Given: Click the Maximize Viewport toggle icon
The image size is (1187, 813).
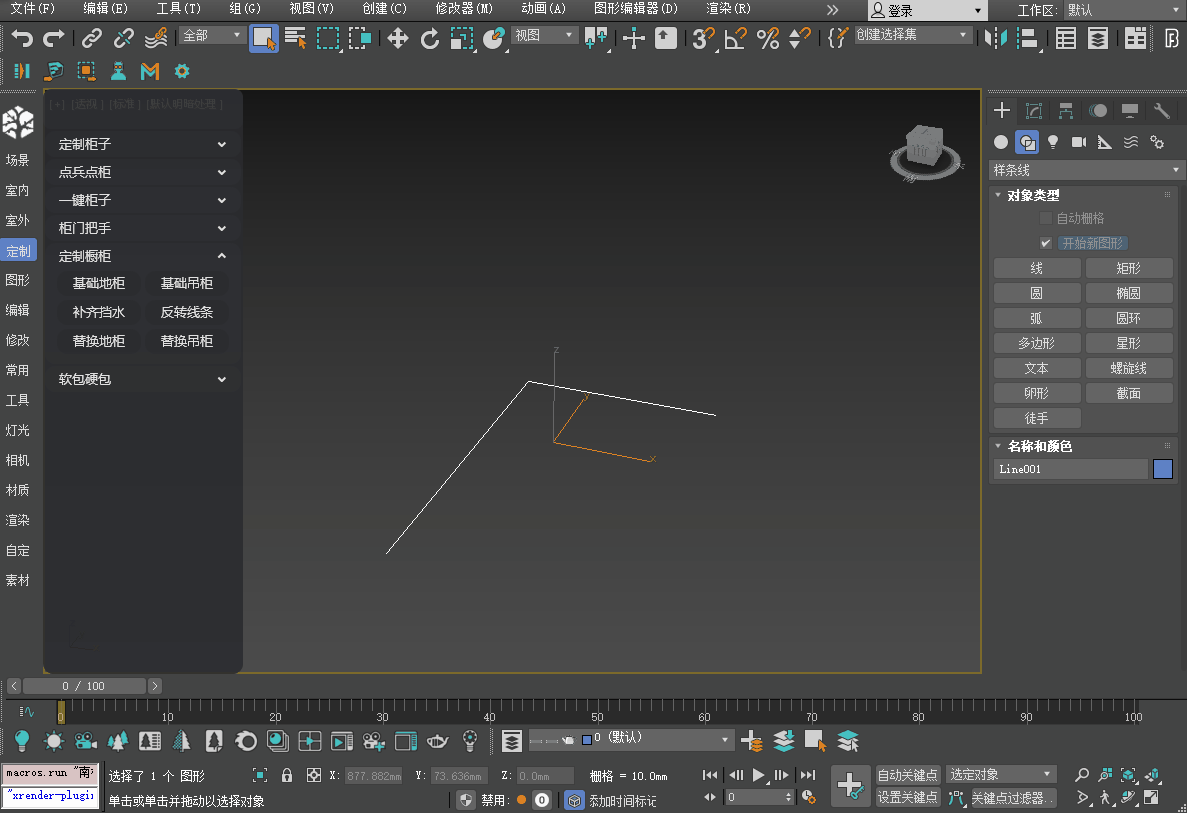Looking at the screenshot, I should coord(1151,797).
